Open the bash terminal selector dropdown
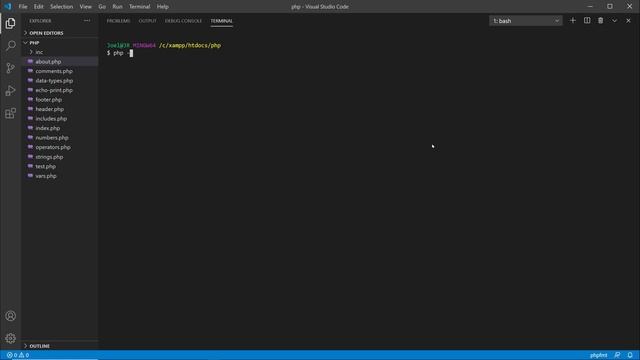Screen dimensions: 640x360 pos(526,21)
